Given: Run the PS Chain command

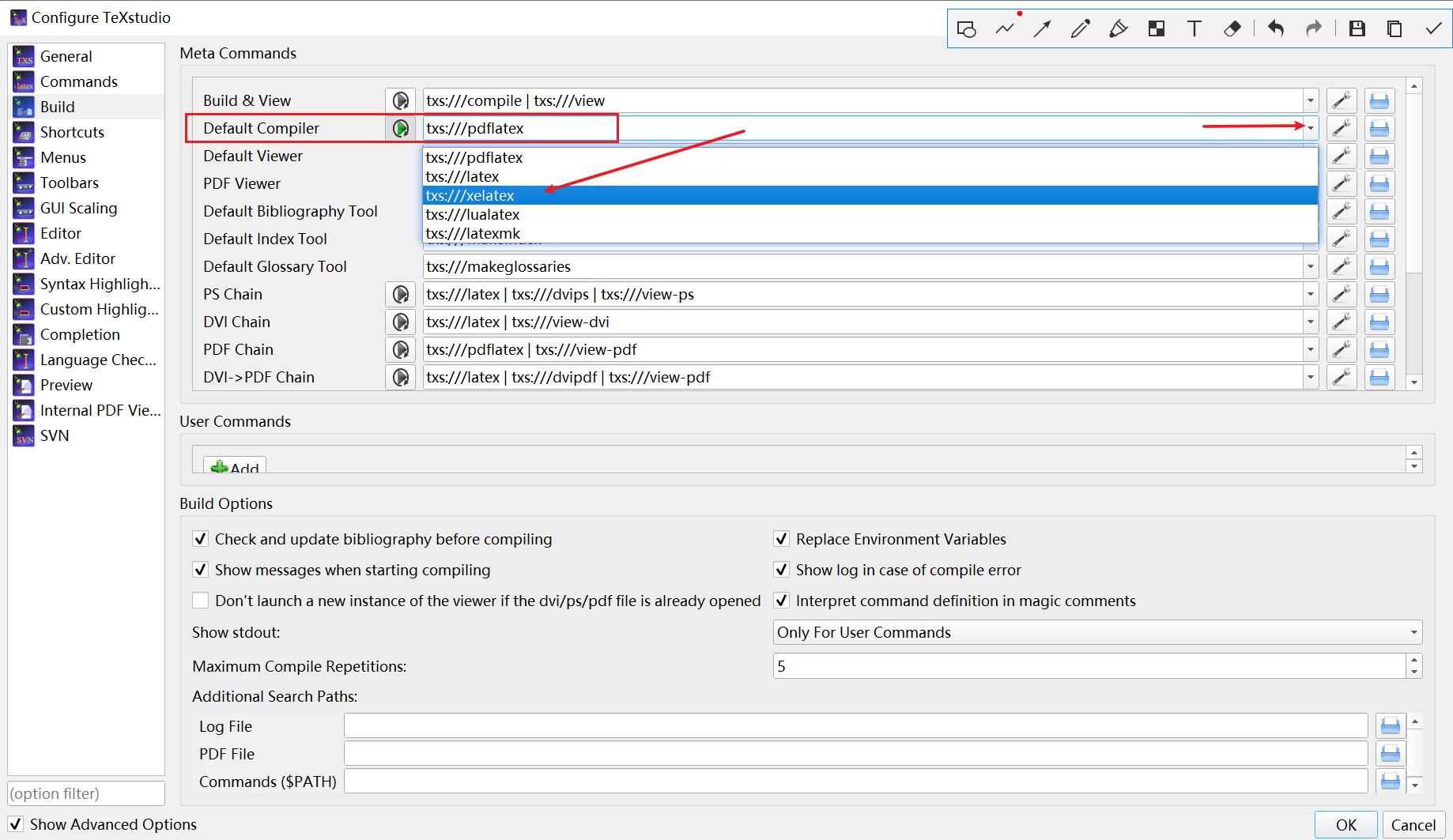Looking at the screenshot, I should (401, 294).
